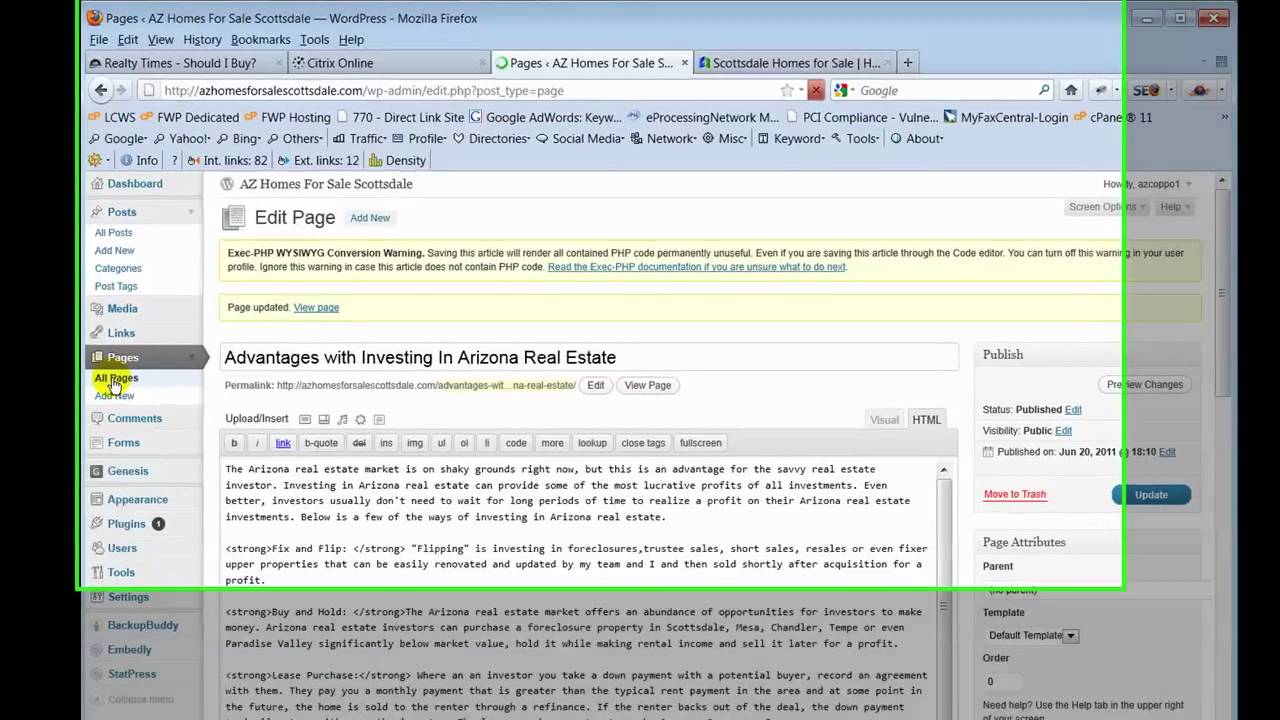
Task: Click the Plugins icon in sidebar
Action: coord(96,524)
